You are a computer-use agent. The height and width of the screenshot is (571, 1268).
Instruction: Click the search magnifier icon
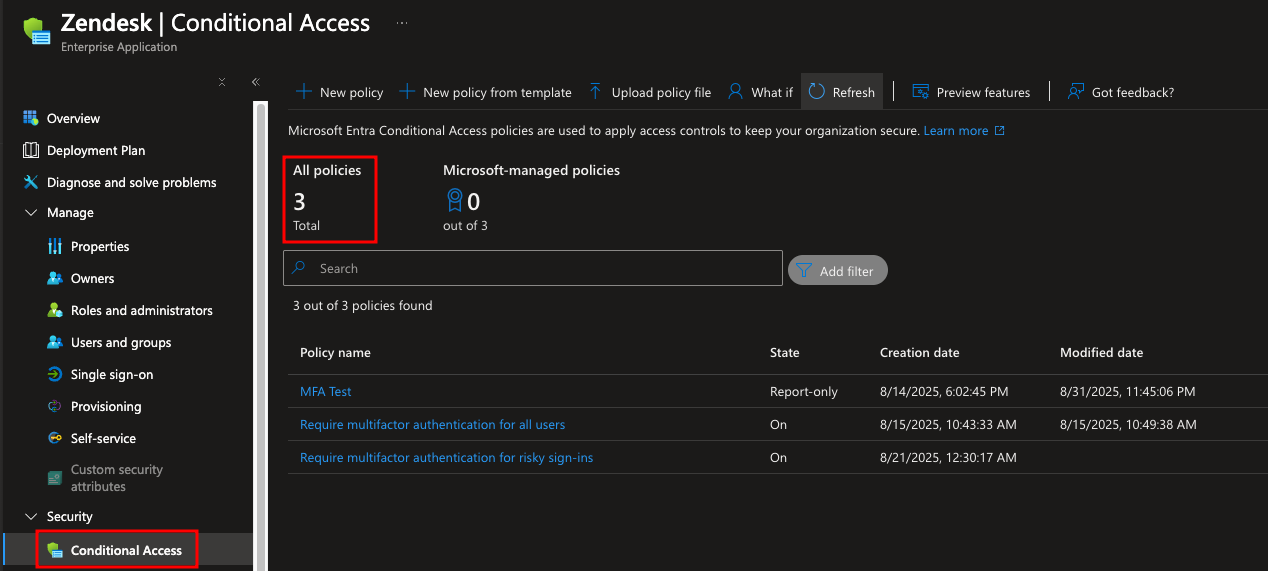pos(299,268)
